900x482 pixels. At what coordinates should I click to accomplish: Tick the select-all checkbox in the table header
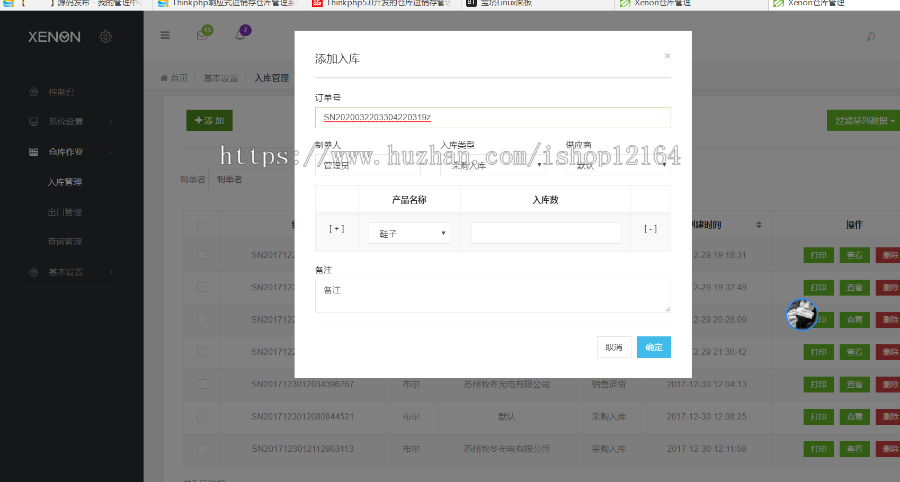coord(202,225)
